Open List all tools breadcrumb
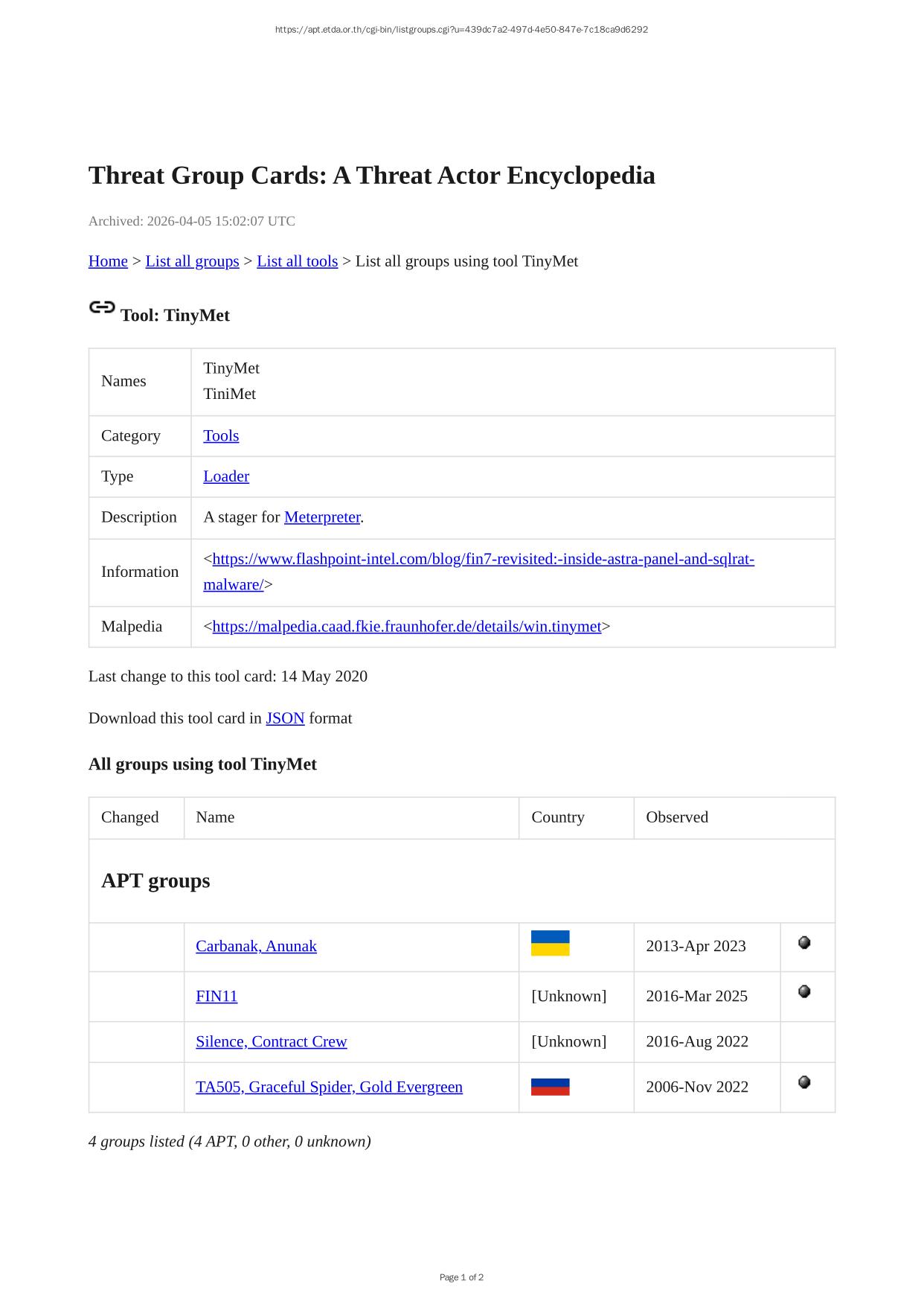 pyautogui.click(x=297, y=261)
